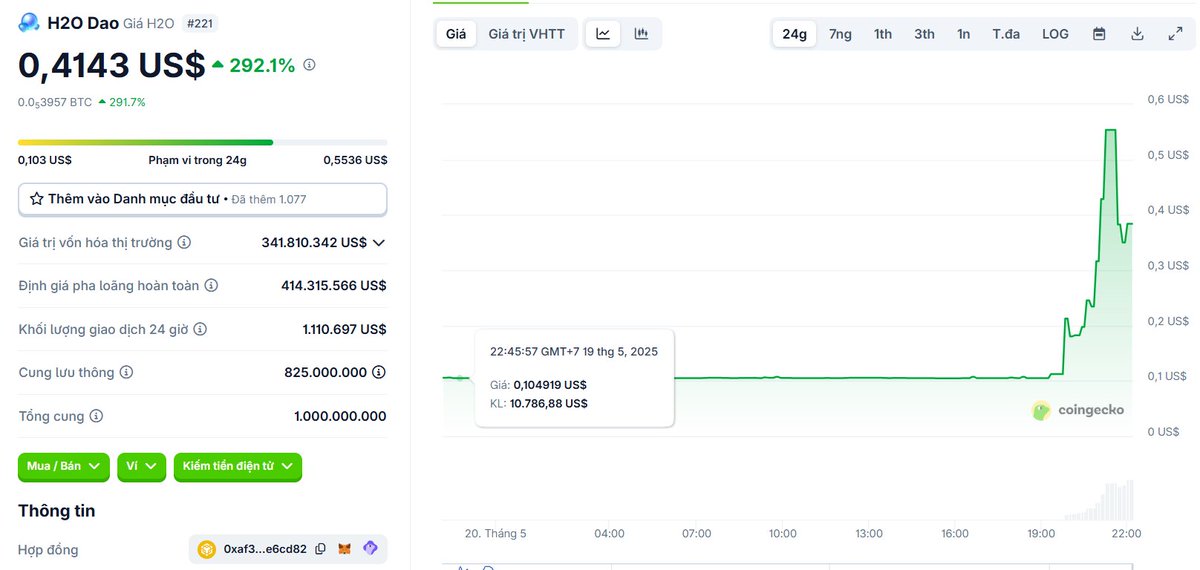Expand the chart to fullscreen

point(1175,34)
